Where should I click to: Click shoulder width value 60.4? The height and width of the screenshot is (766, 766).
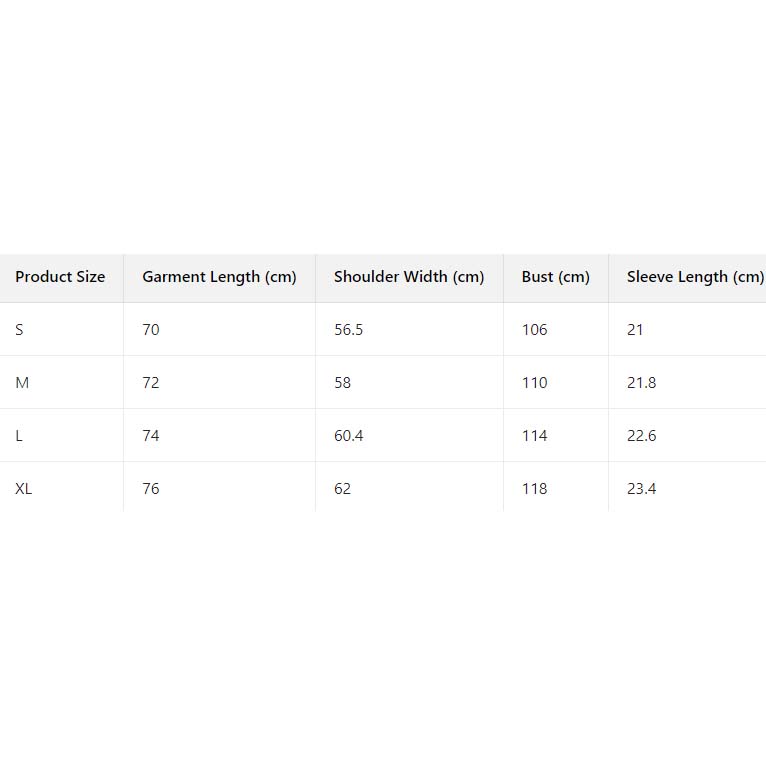(x=348, y=436)
